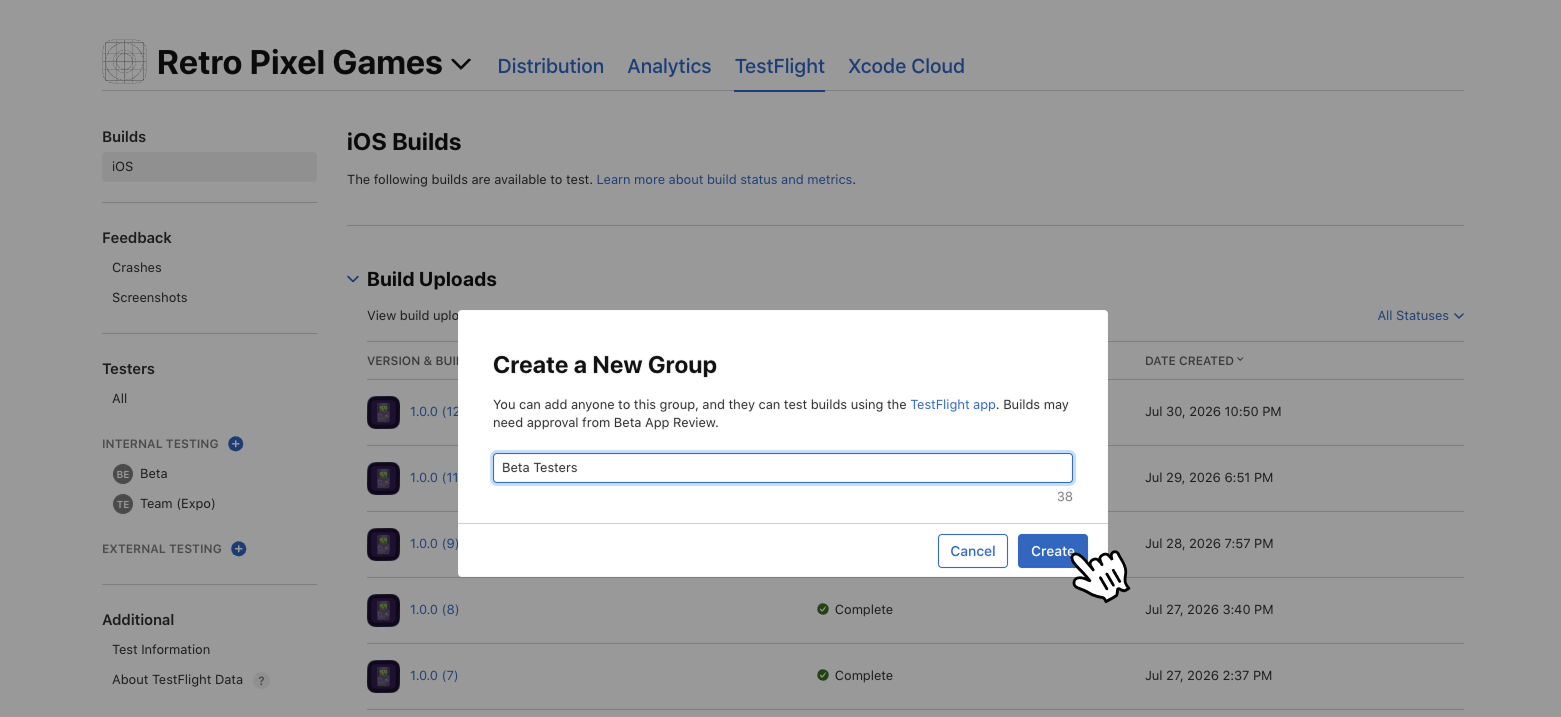This screenshot has width=1561, height=717.
Task: Click the app thumbnail for build 1.0.0 (9)
Action: (383, 544)
